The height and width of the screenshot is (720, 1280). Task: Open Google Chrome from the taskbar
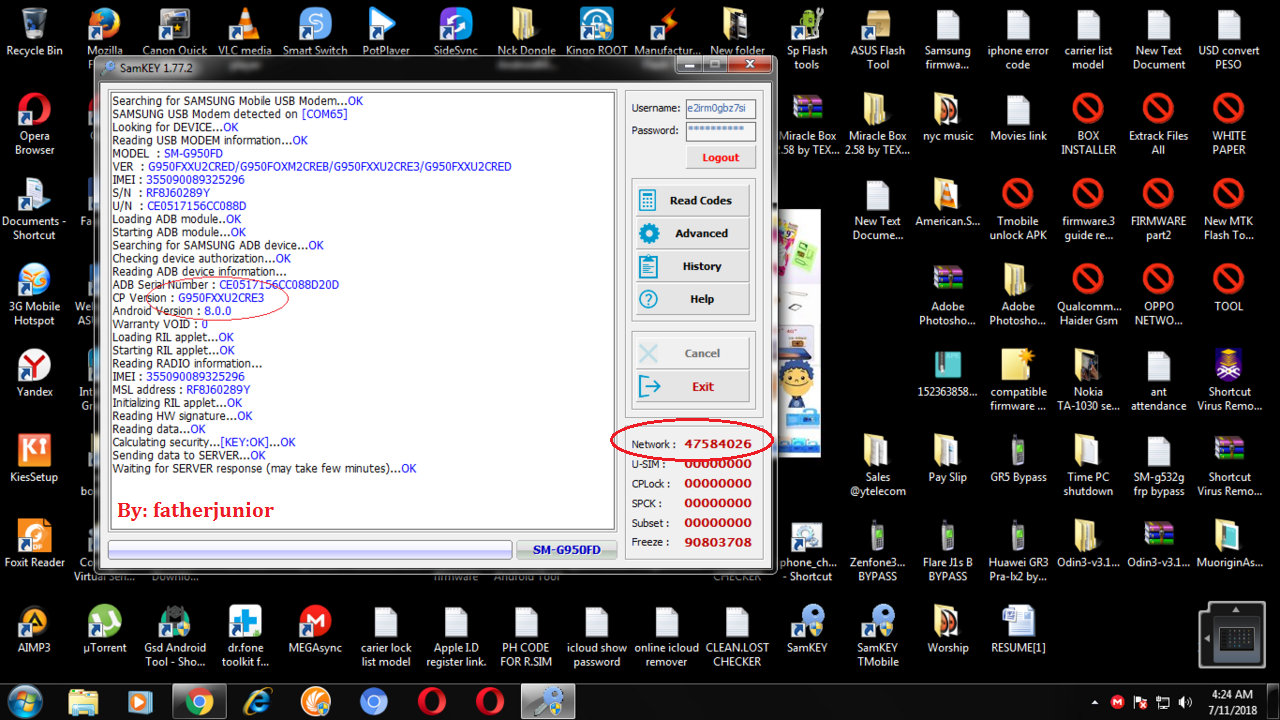point(199,701)
